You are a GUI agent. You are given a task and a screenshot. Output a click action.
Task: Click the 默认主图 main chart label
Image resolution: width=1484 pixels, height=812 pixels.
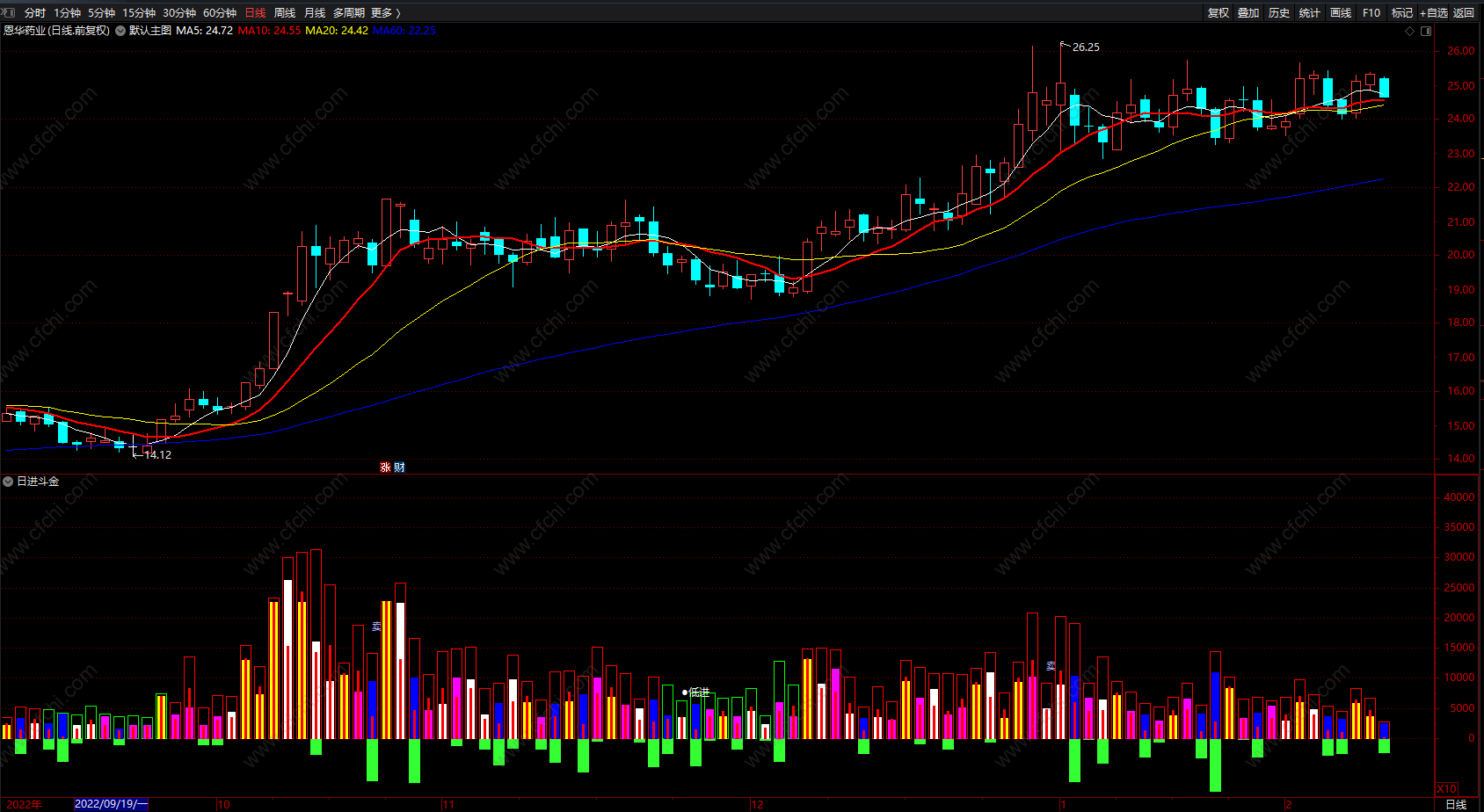[x=150, y=31]
